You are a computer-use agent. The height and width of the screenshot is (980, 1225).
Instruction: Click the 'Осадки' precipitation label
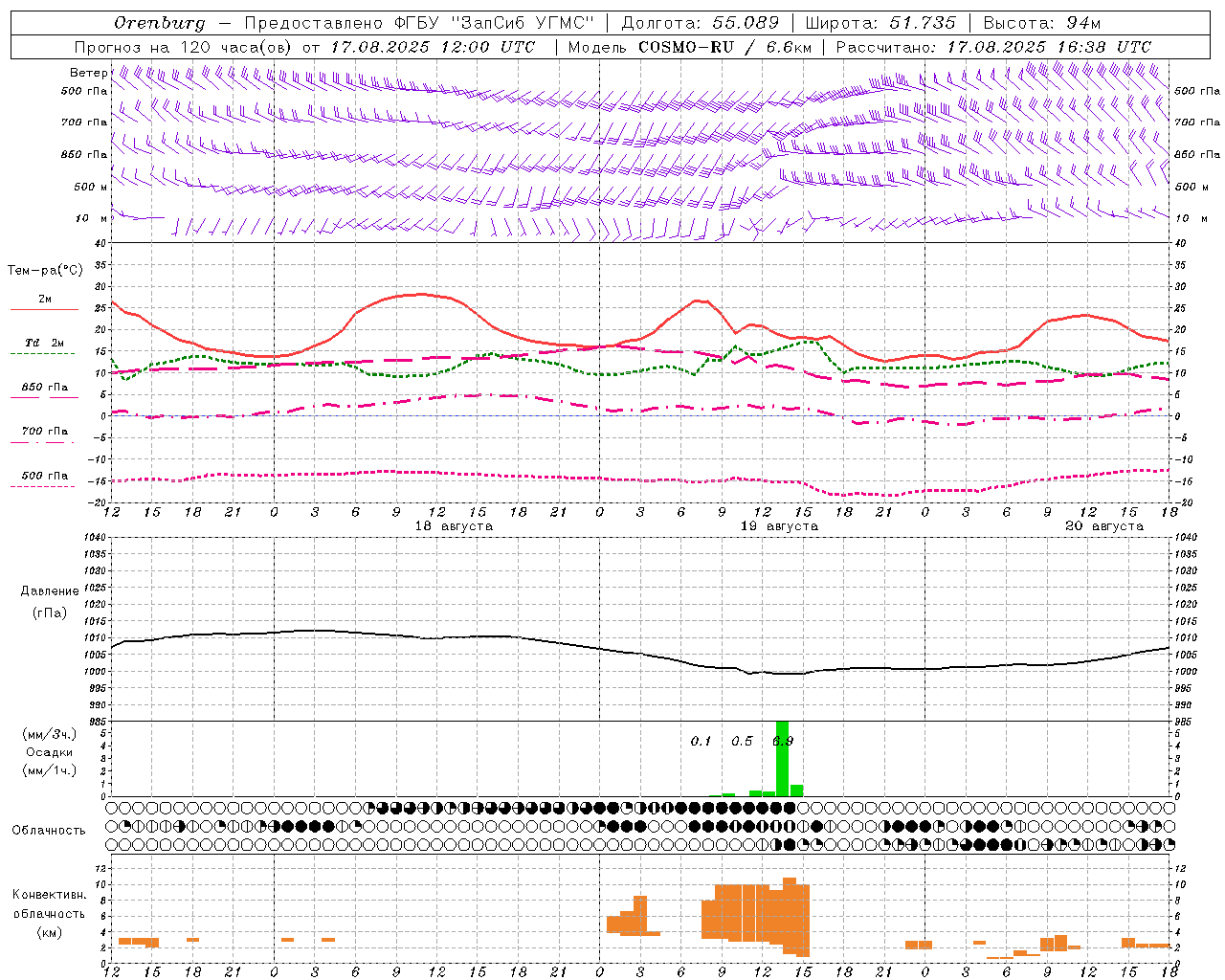50,752
